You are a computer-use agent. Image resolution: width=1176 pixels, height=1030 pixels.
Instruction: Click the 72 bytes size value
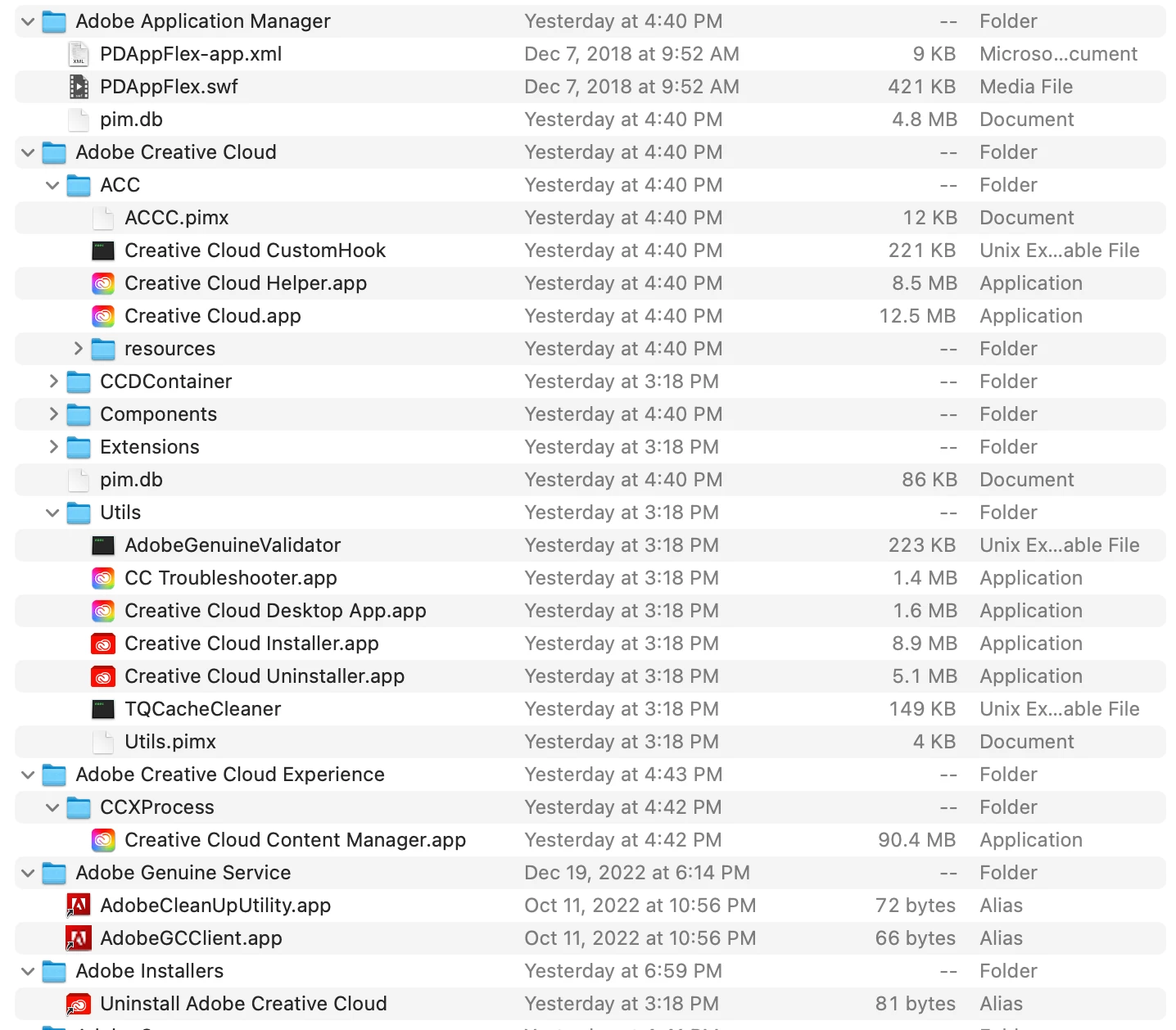916,906
